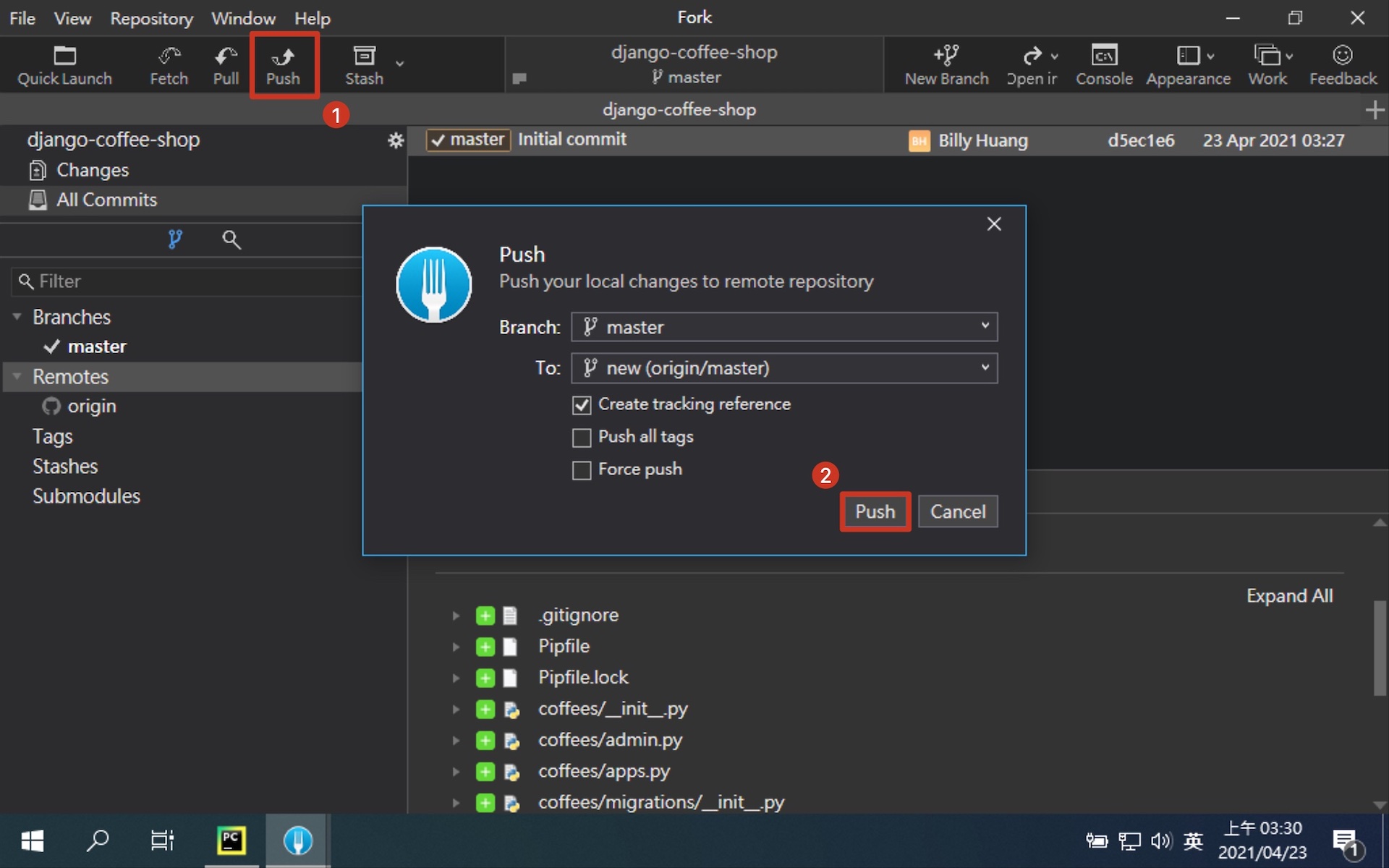The image size is (1389, 868).
Task: Expand the Open in dropdown arrow
Action: 1055,56
